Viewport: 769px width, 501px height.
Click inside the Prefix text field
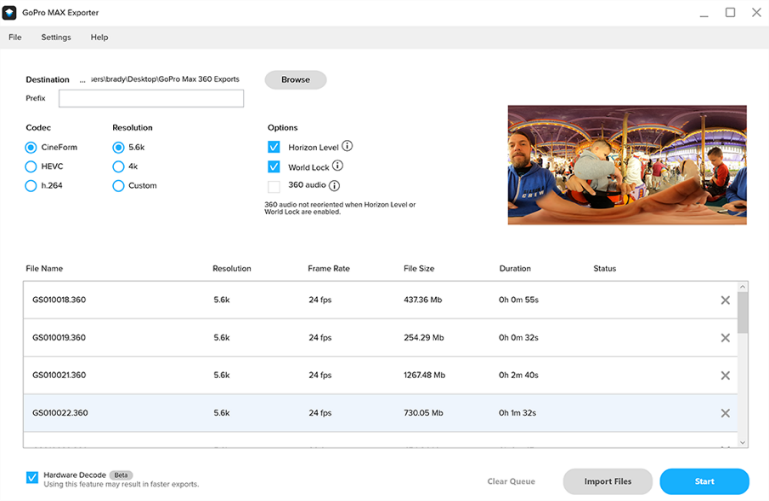[151, 98]
